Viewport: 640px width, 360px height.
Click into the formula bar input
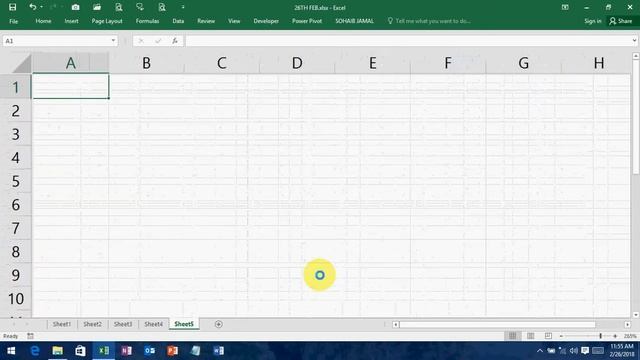click(408, 41)
